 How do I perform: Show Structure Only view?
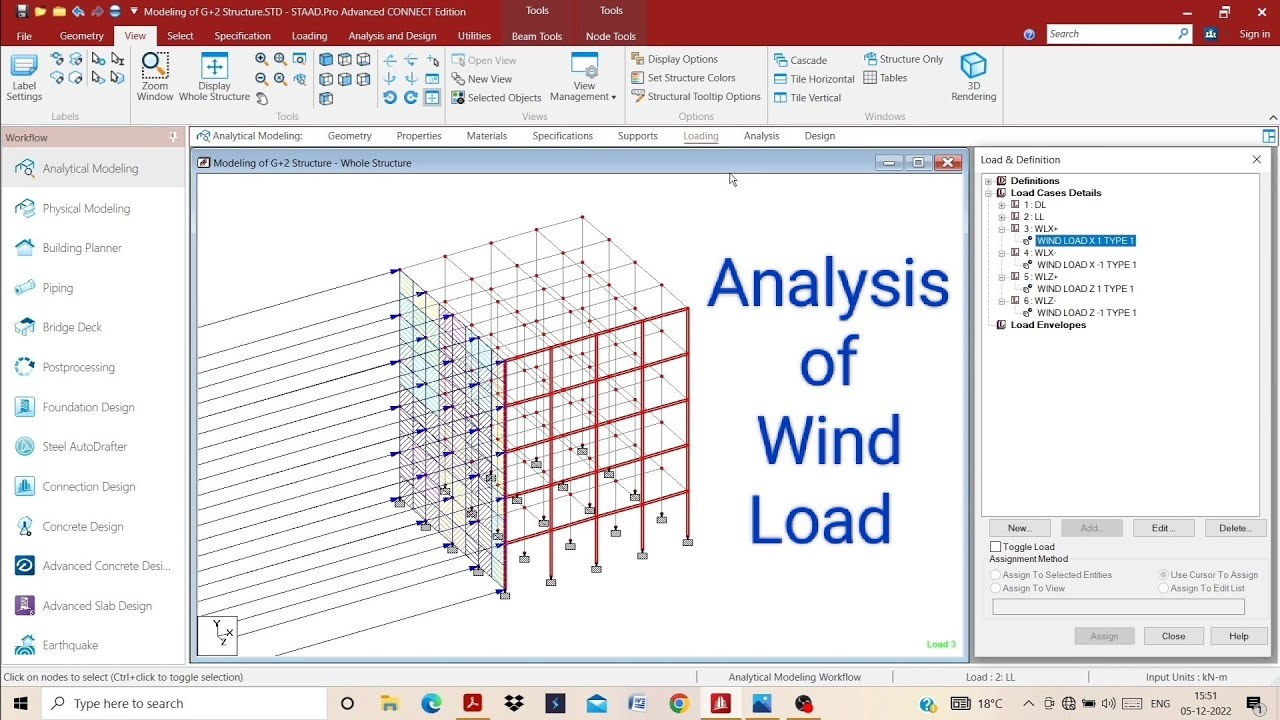click(x=904, y=59)
